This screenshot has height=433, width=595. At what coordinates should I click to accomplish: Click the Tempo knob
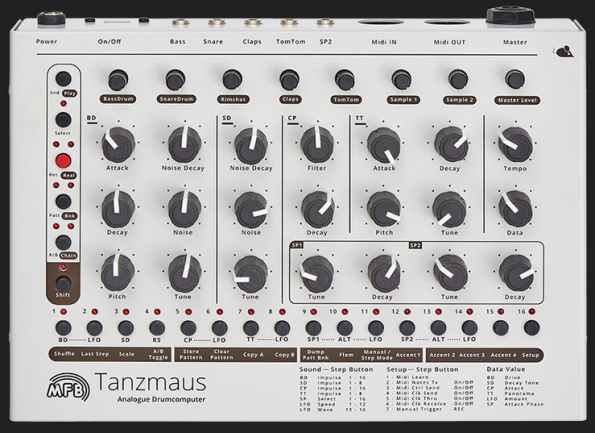click(x=515, y=145)
